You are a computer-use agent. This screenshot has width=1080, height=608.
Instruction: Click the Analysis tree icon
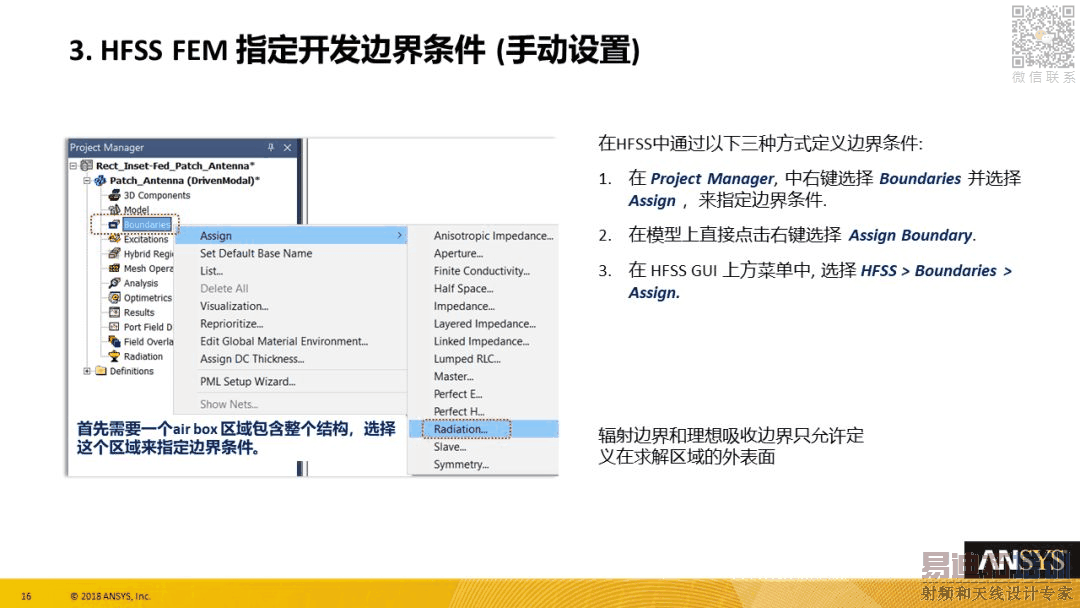(114, 283)
